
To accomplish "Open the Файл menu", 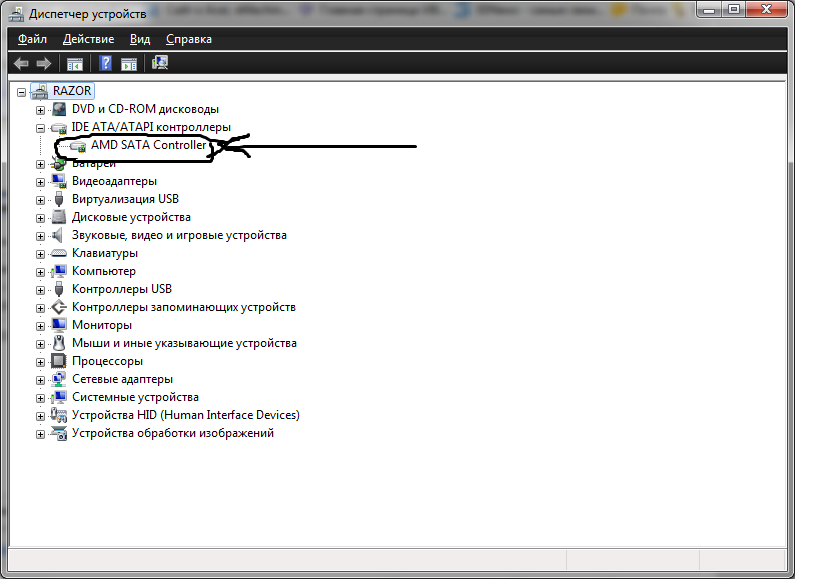I will (32, 39).
